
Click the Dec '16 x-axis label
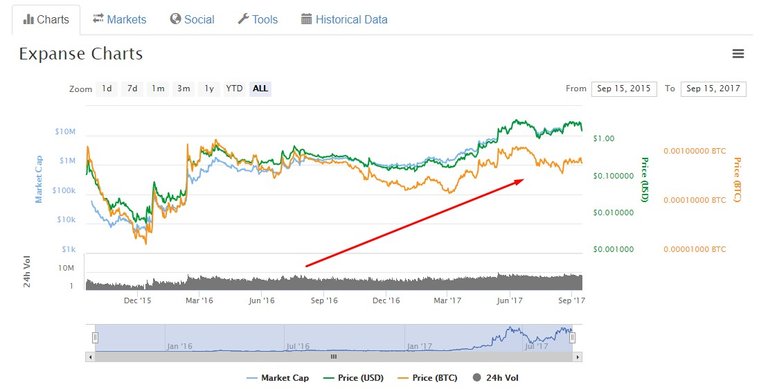click(x=386, y=300)
